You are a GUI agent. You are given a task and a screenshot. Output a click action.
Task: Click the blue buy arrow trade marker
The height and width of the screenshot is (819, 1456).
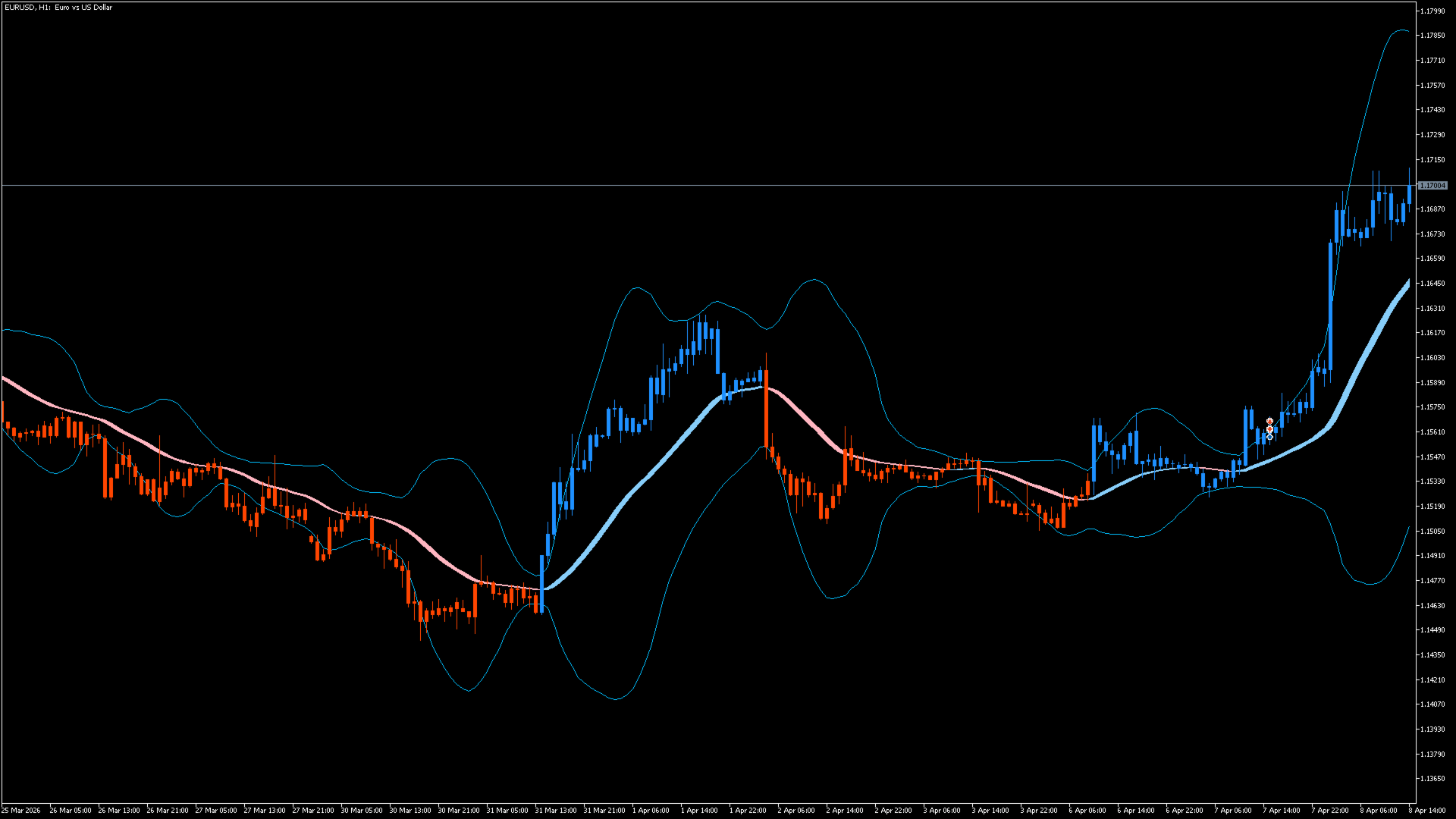[1269, 437]
